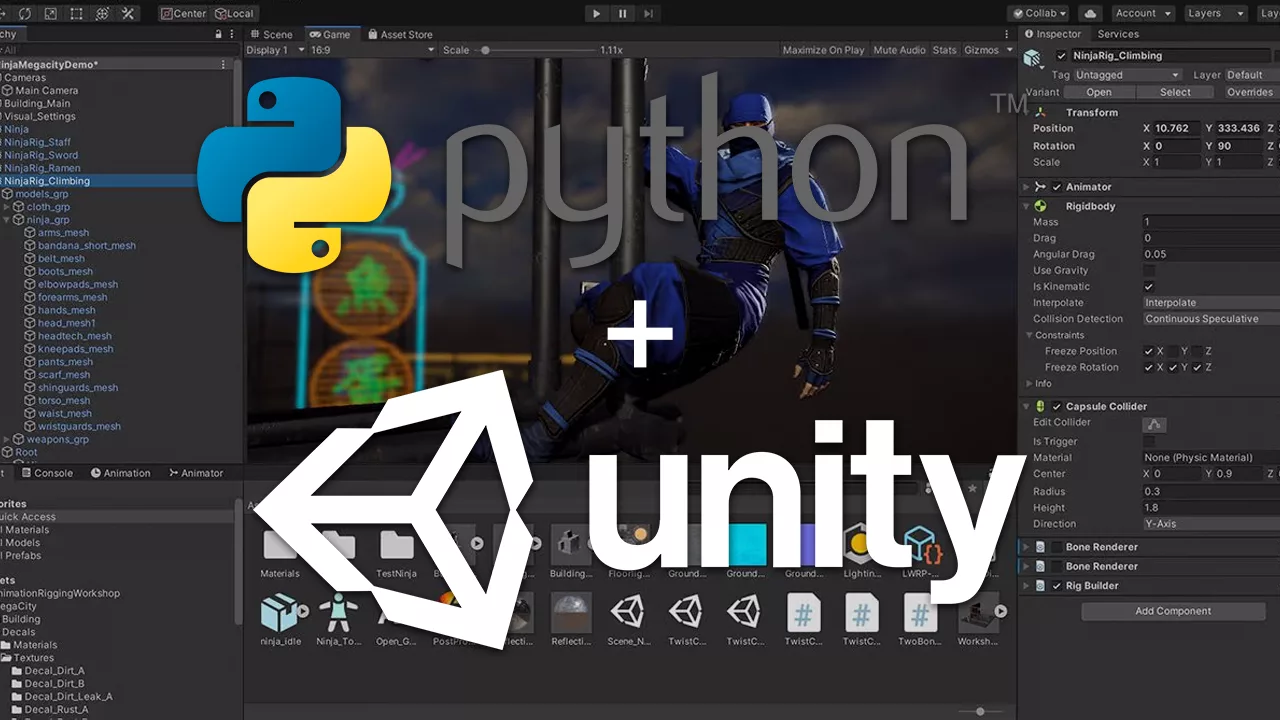Open the Collab dropdown

click(x=1039, y=13)
